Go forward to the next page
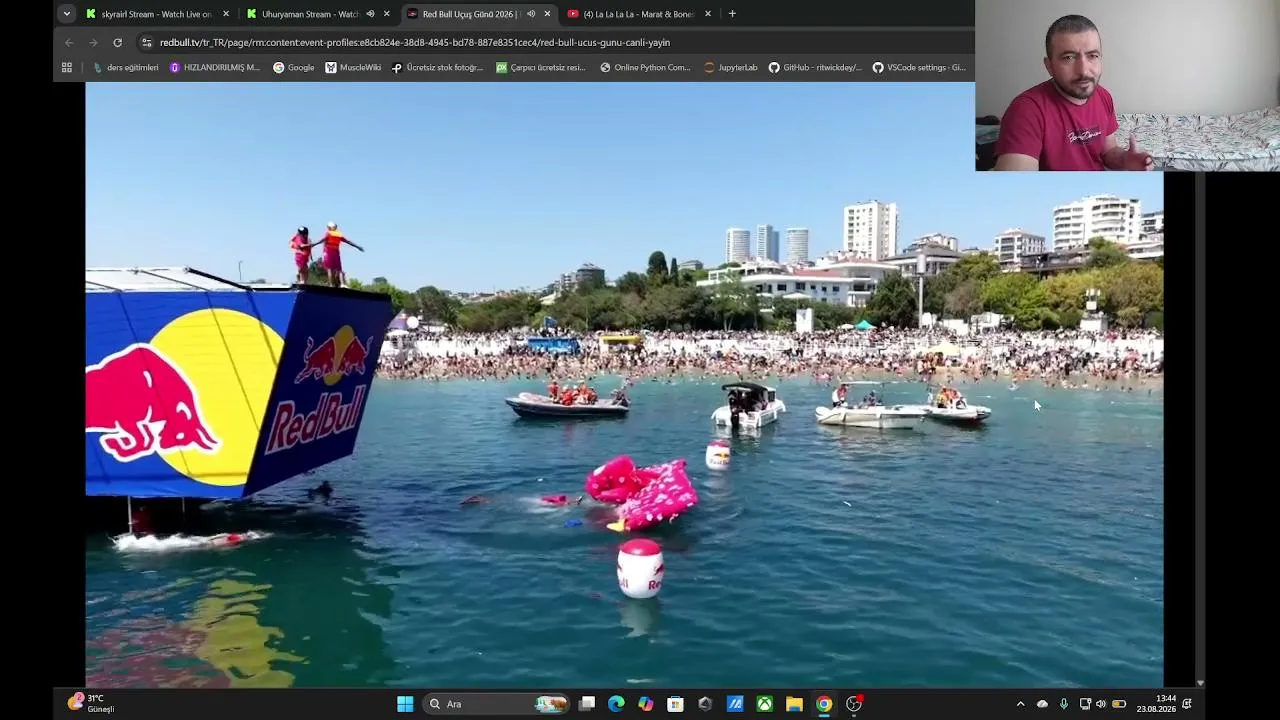The width and height of the screenshot is (1280, 720). pos(93,43)
